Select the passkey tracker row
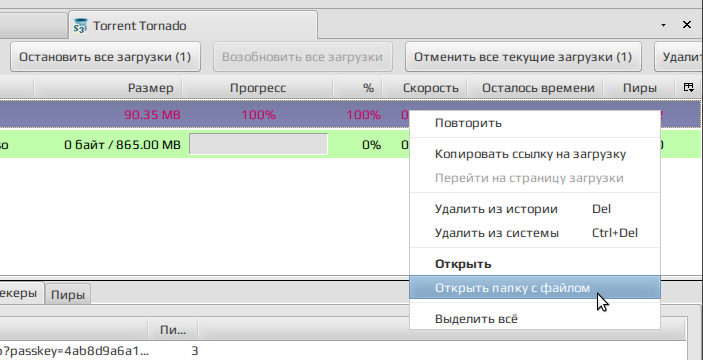The image size is (703, 360). (343, 351)
